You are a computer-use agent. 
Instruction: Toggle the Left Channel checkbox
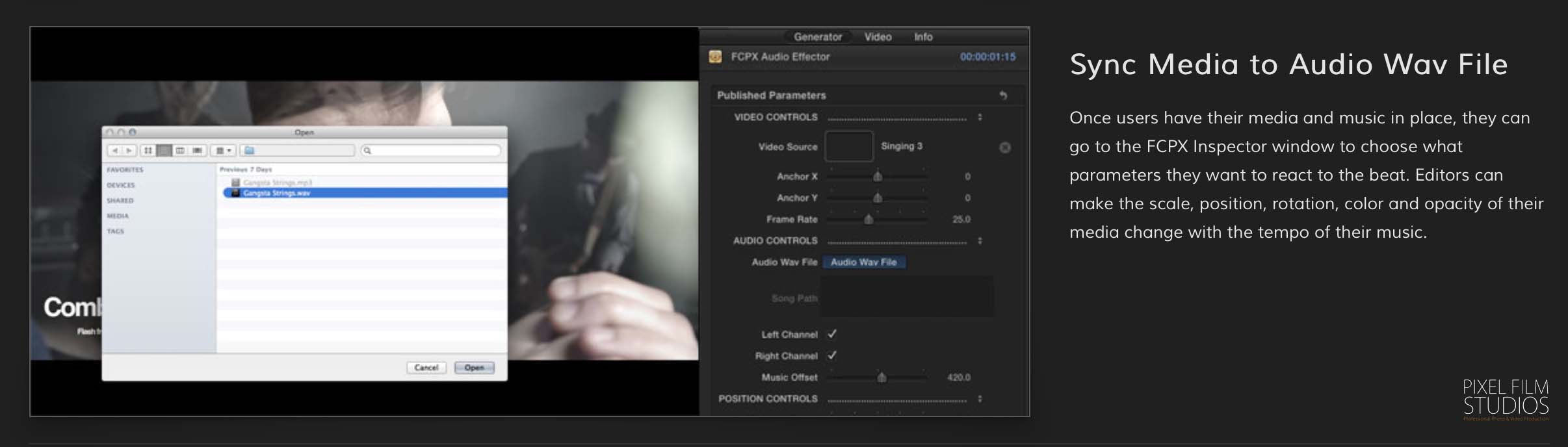pos(832,334)
